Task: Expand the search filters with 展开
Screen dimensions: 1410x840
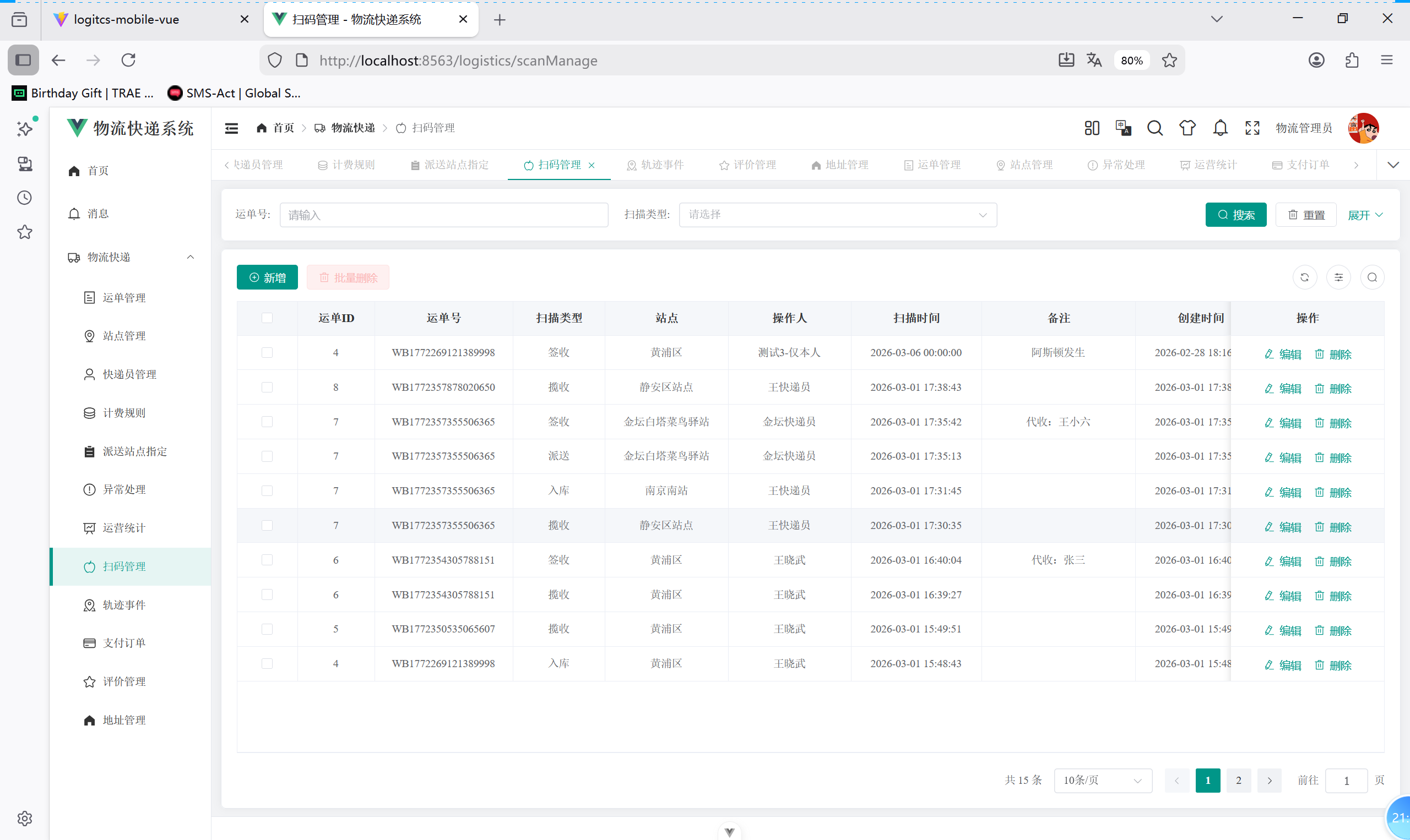Action: click(x=1365, y=215)
